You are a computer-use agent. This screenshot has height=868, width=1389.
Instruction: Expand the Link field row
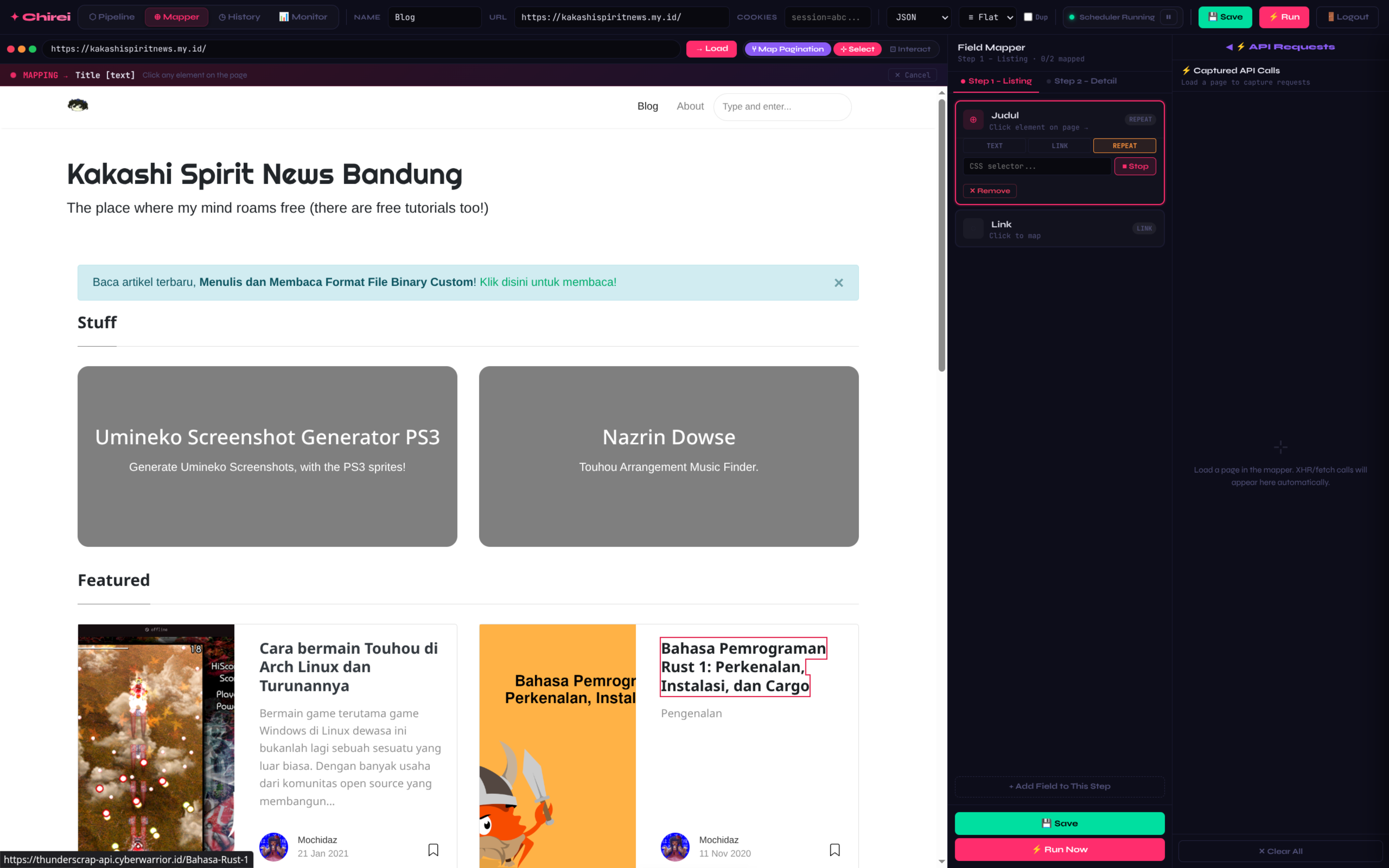[1059, 229]
